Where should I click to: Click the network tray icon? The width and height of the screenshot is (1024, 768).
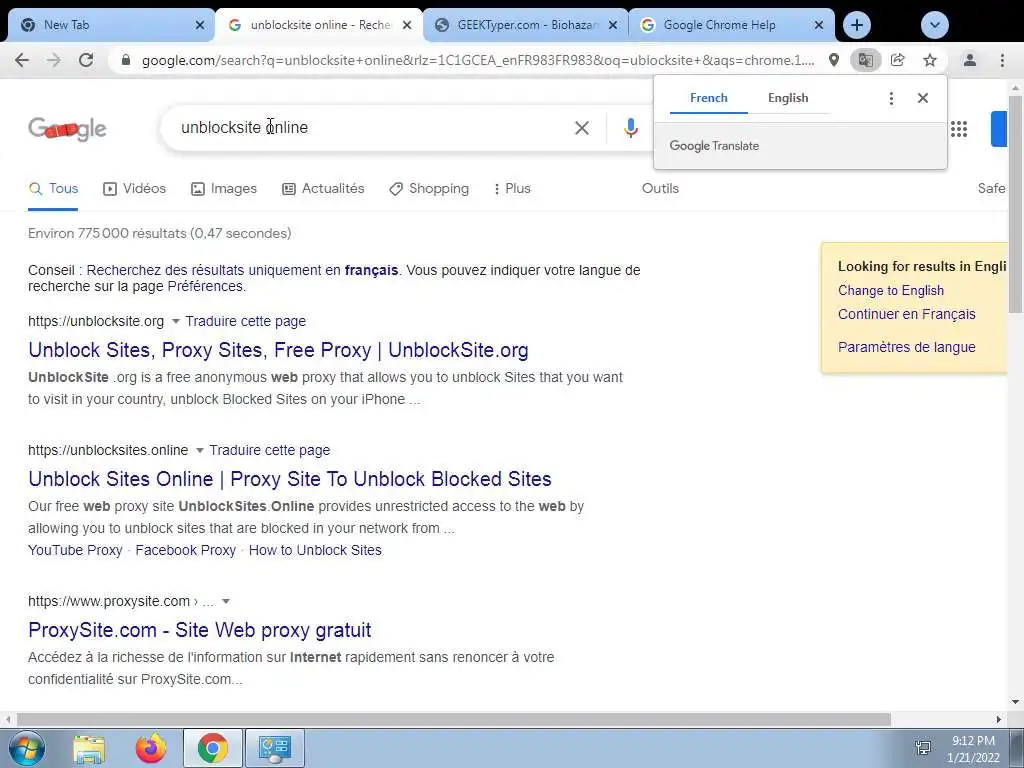click(x=923, y=747)
